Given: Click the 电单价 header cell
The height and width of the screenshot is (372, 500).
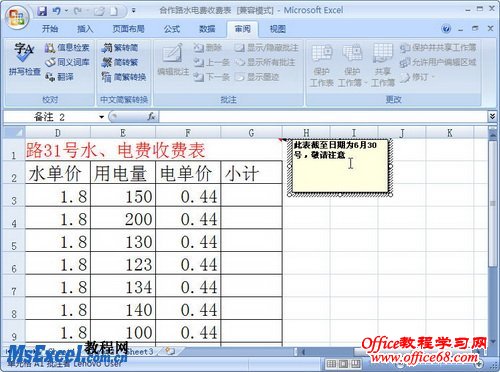Looking at the screenshot, I should tap(188, 173).
